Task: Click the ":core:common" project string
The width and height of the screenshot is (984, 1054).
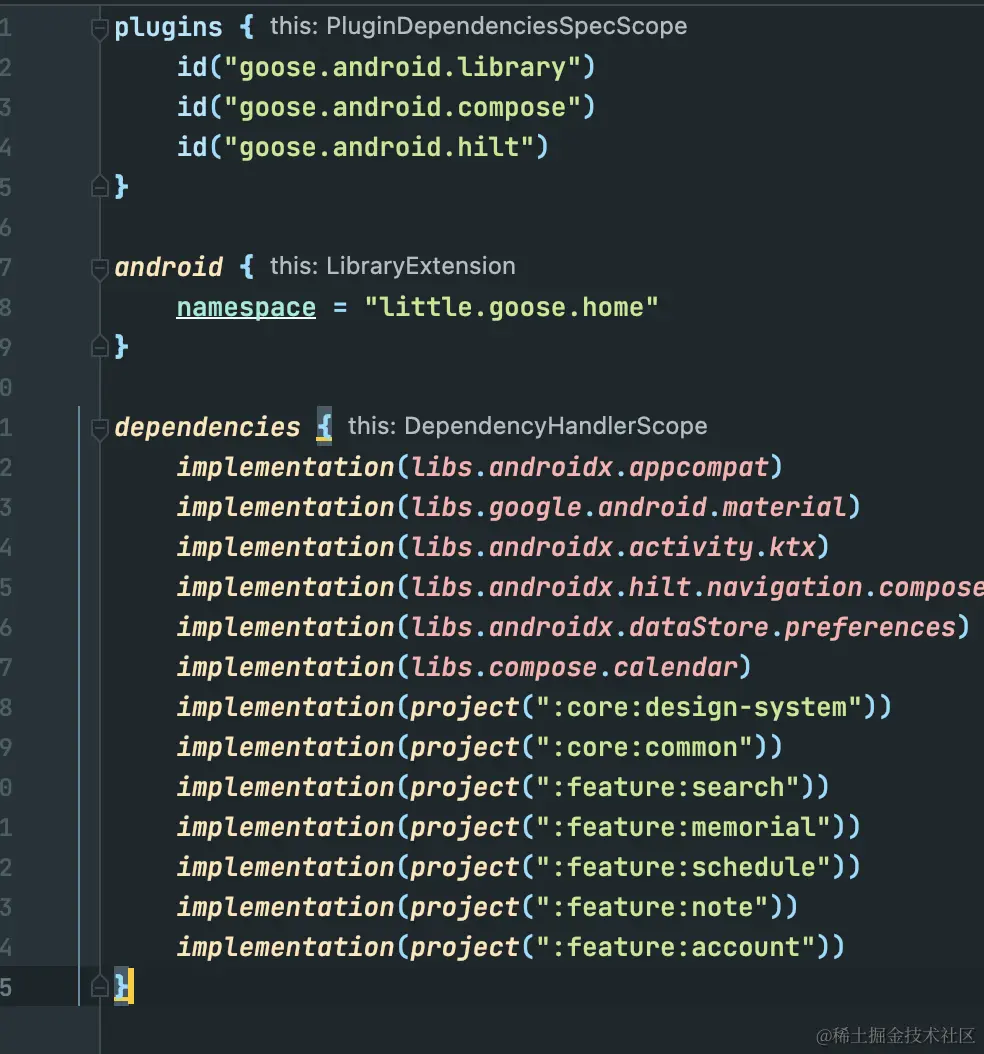Action: (644, 747)
